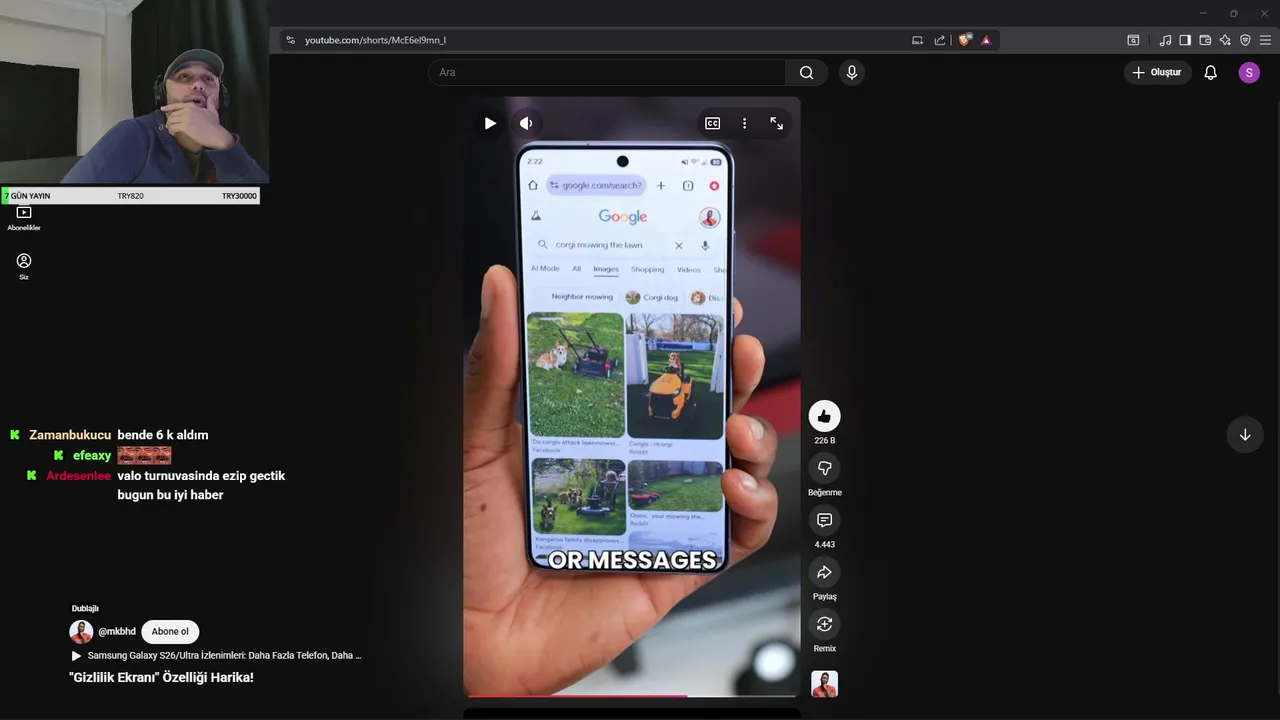Enter fullscreen for the Short
Screen dimensions: 1280x720
pyautogui.click(x=776, y=123)
